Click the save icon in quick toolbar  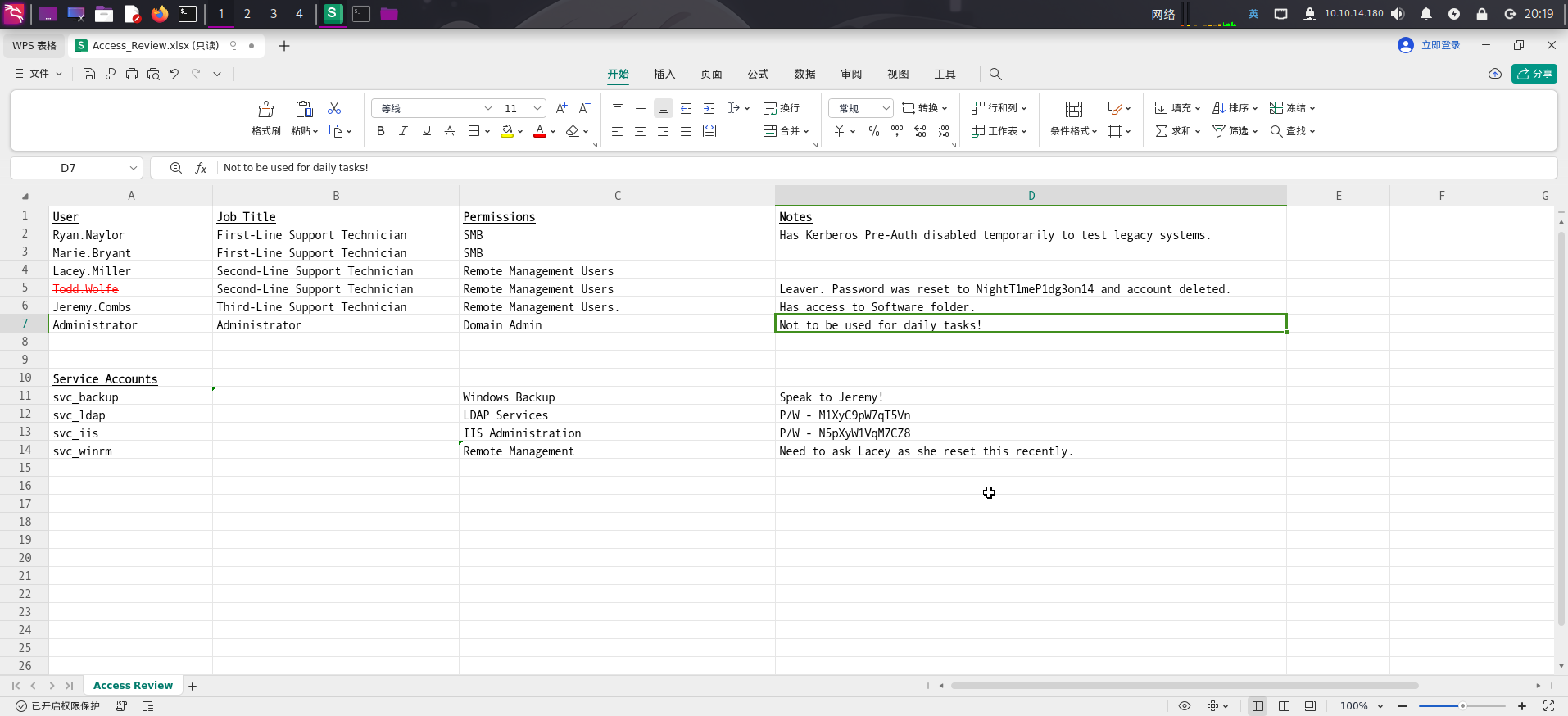[x=89, y=74]
